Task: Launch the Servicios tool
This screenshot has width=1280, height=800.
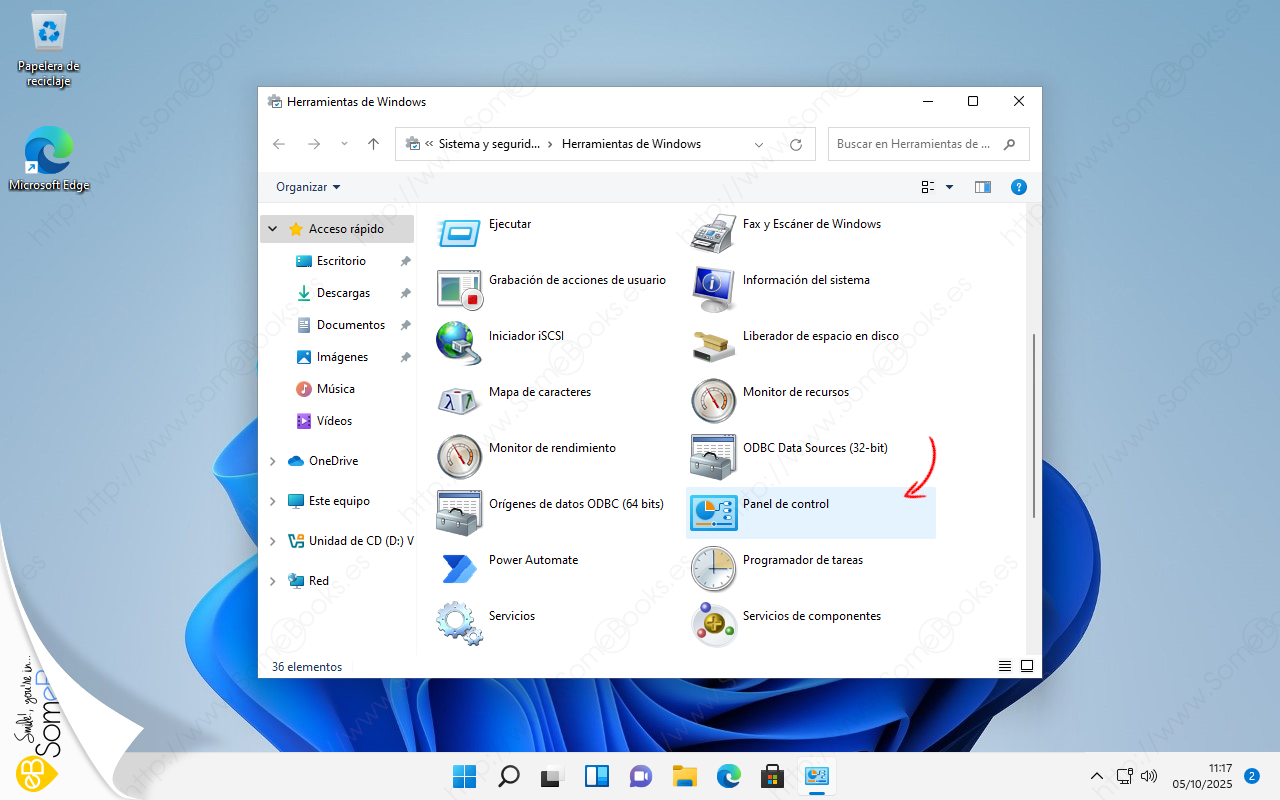Action: pyautogui.click(x=511, y=617)
